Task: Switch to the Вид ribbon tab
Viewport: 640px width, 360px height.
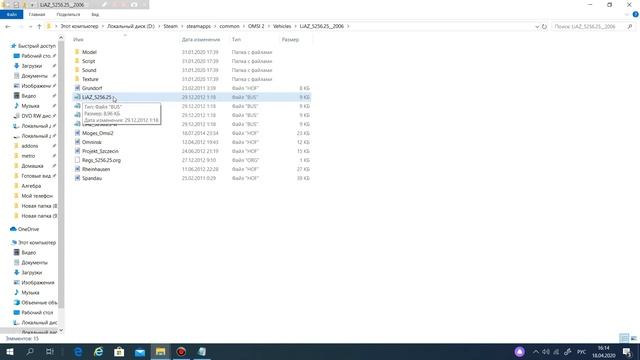Action: (x=95, y=14)
